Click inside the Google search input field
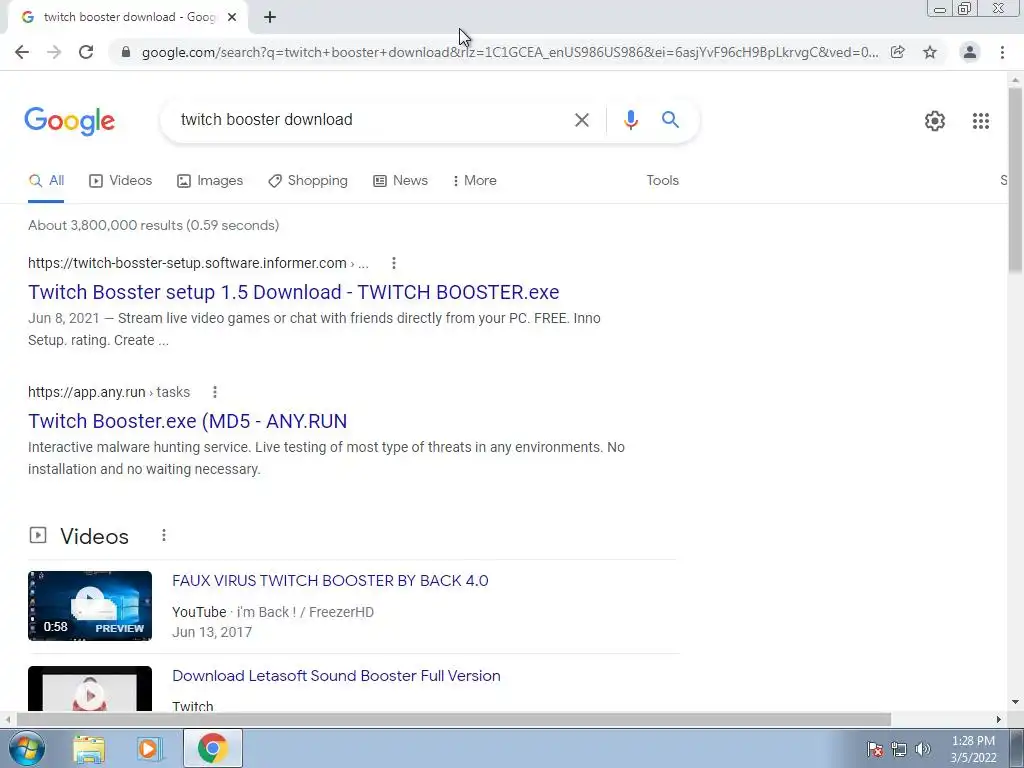Screen dimensions: 1024x768 pyautogui.click(x=372, y=120)
